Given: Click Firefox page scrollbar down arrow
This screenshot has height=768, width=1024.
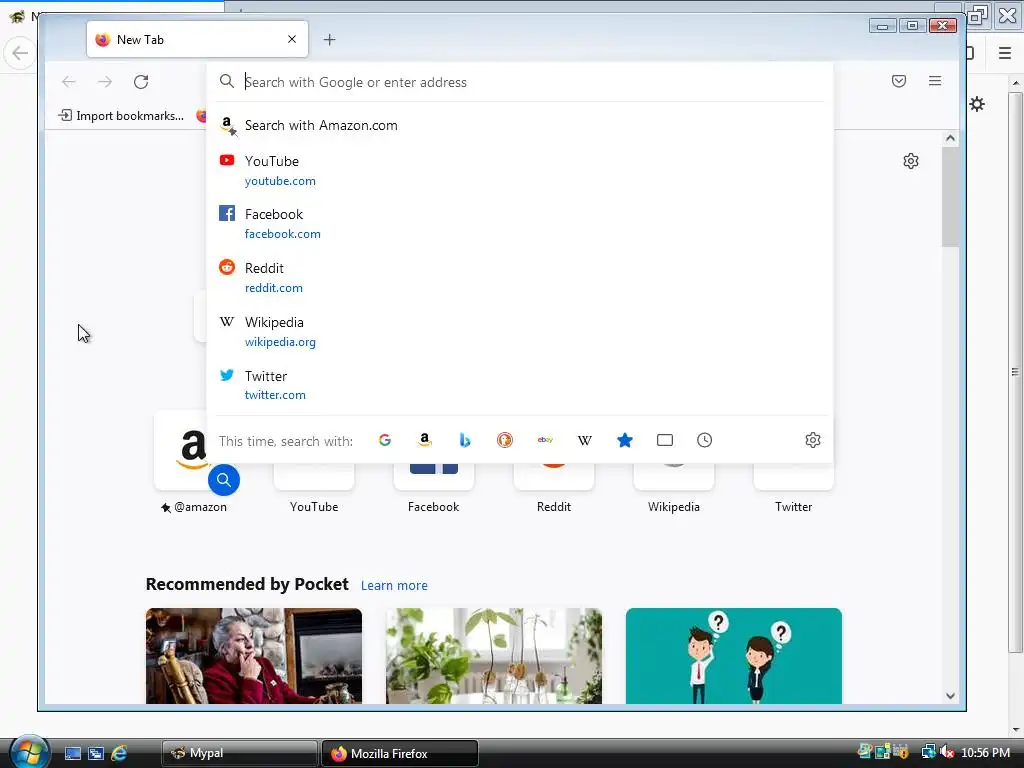Looking at the screenshot, I should (950, 696).
